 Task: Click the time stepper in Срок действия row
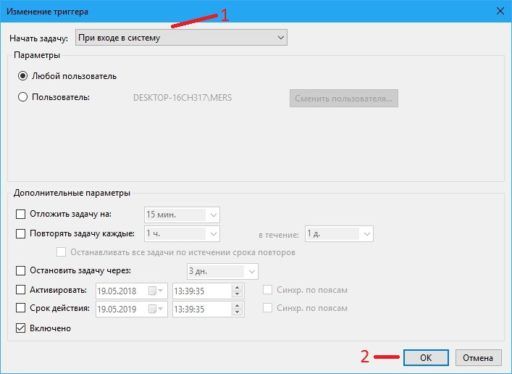pos(237,309)
